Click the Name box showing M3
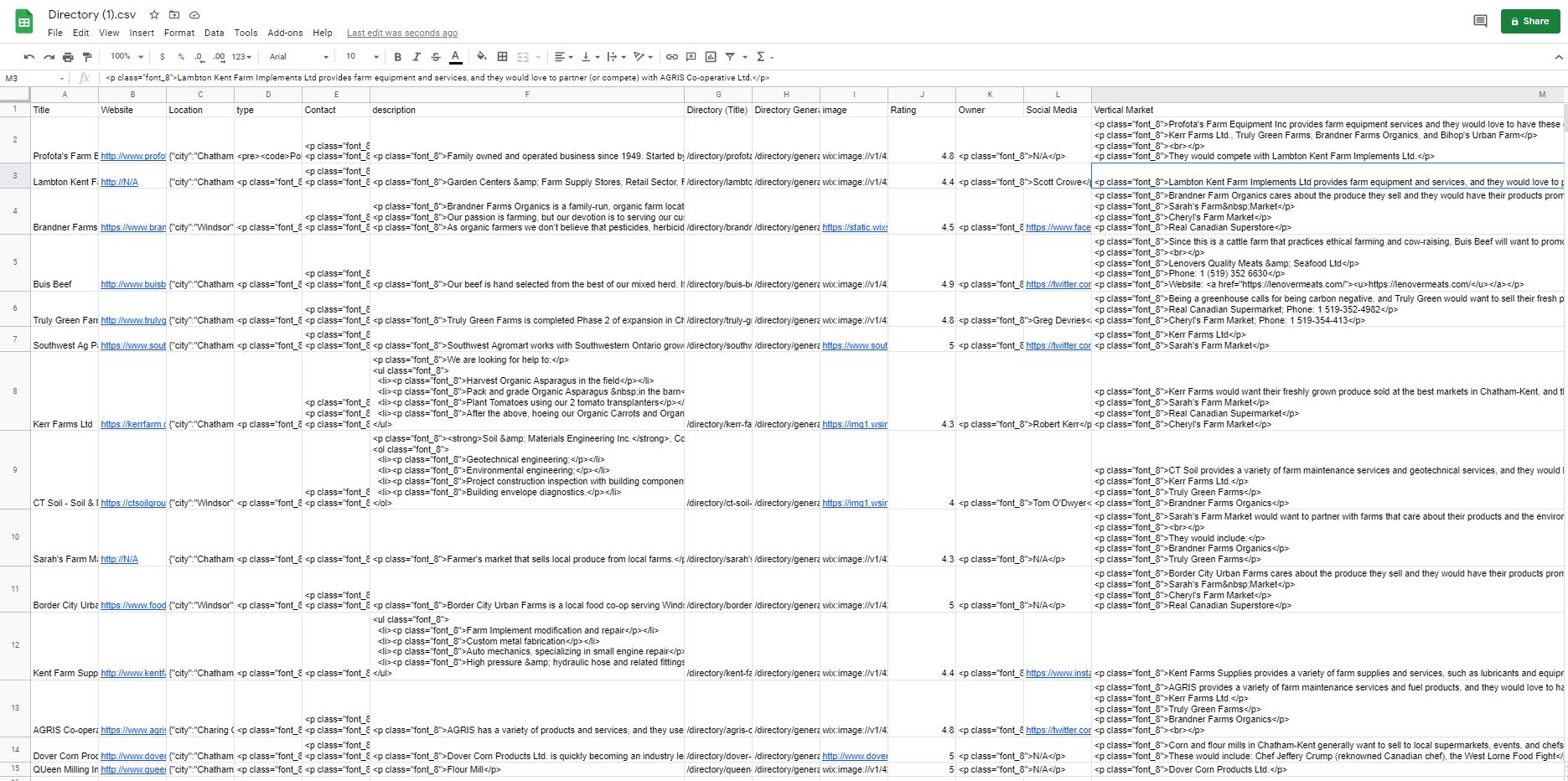 34,78
